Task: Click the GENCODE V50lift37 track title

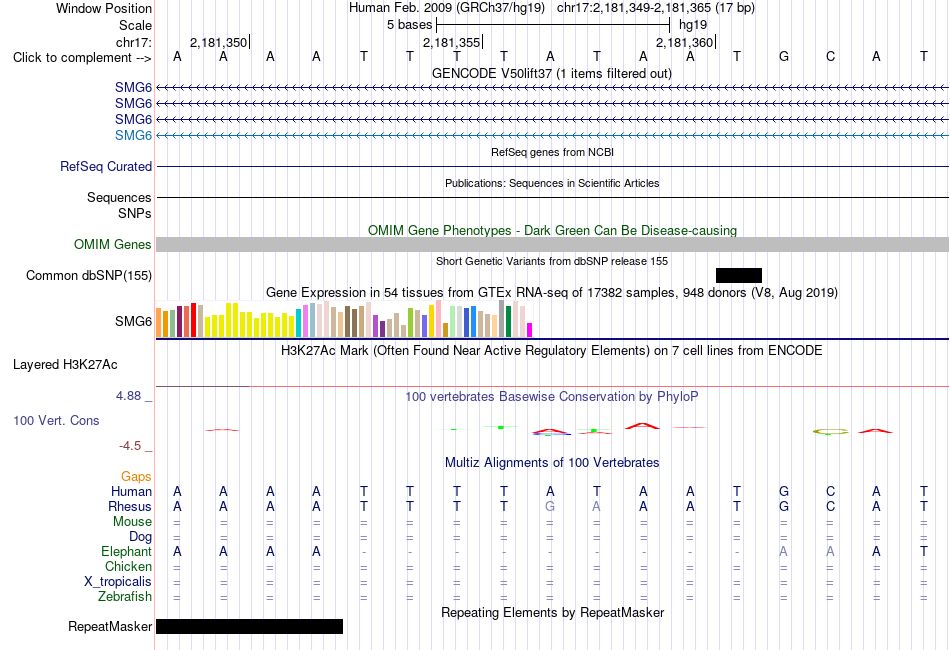Action: 552,73
